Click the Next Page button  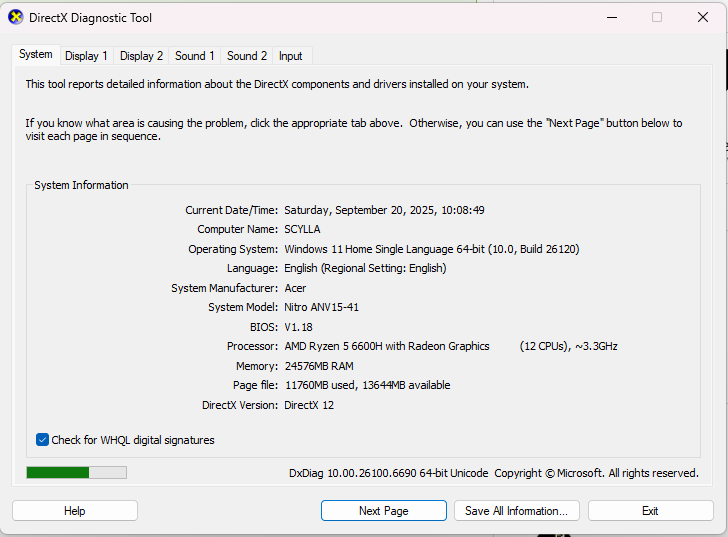tap(384, 511)
